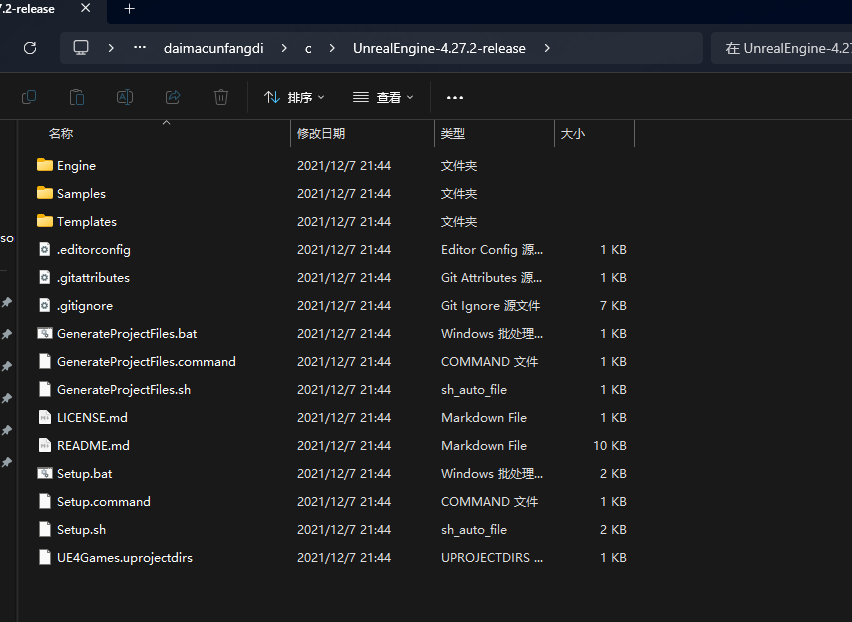Screen dimensions: 852x622
Task: Navigate to folder c in breadcrumb
Action: pyautogui.click(x=308, y=48)
